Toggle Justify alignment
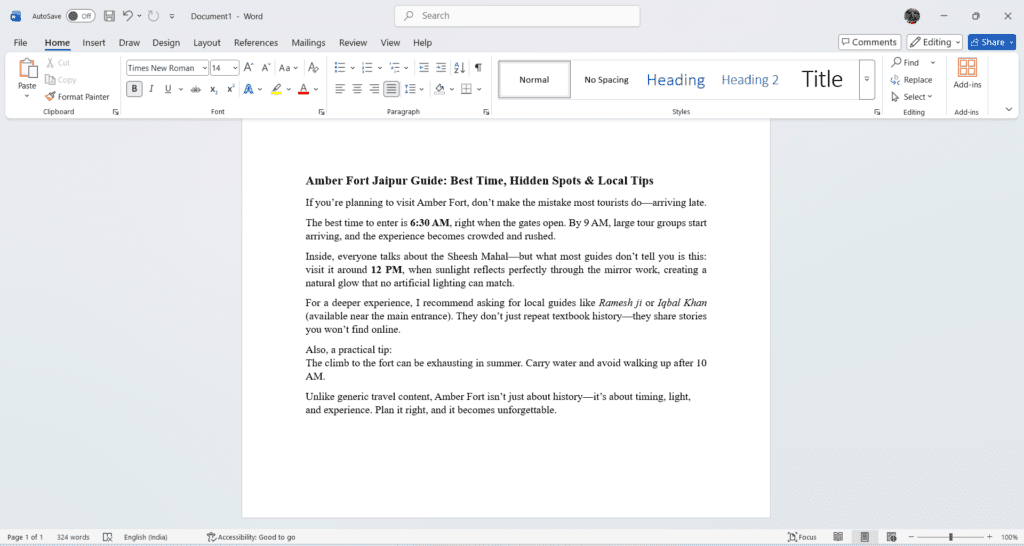This screenshot has width=1024, height=546. tap(391, 89)
